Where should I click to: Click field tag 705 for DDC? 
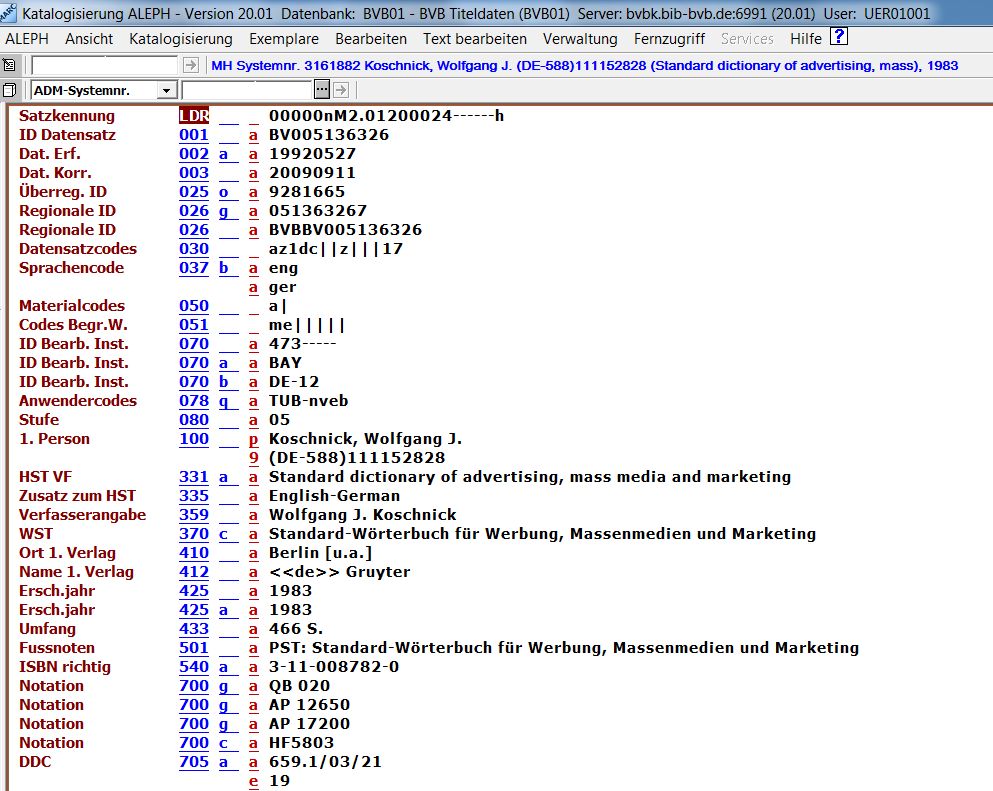click(x=194, y=762)
